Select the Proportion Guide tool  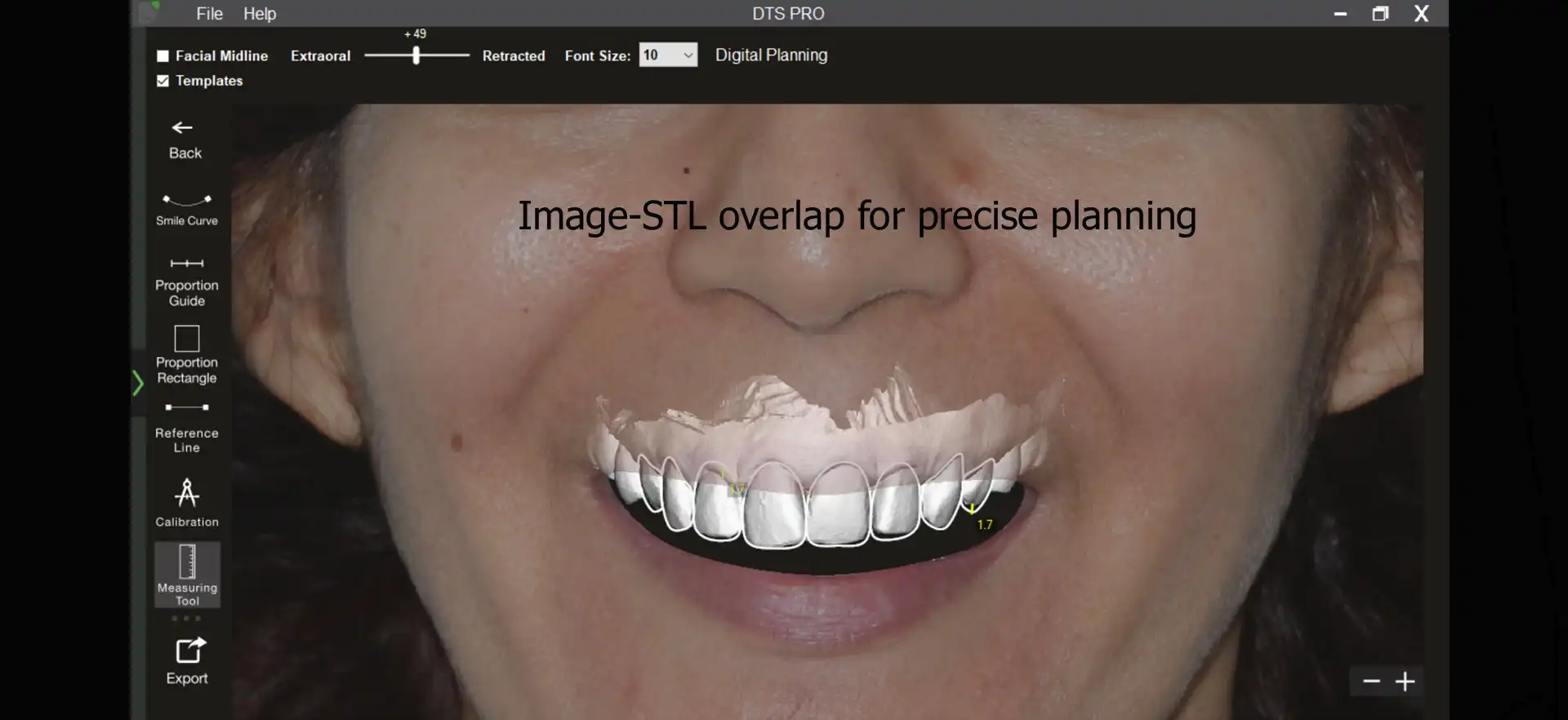186,282
